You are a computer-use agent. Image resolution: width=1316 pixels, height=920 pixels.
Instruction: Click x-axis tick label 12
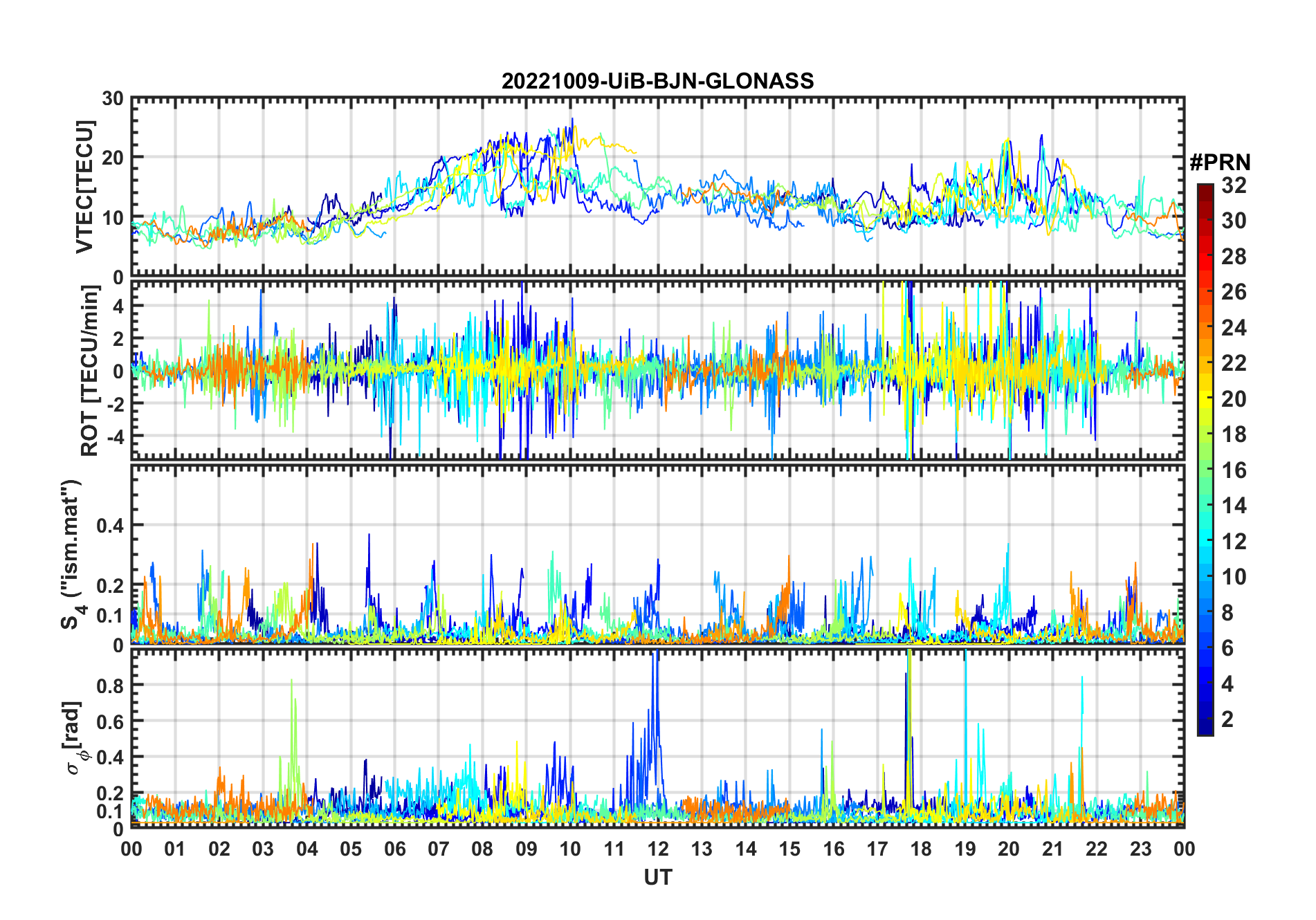657,849
